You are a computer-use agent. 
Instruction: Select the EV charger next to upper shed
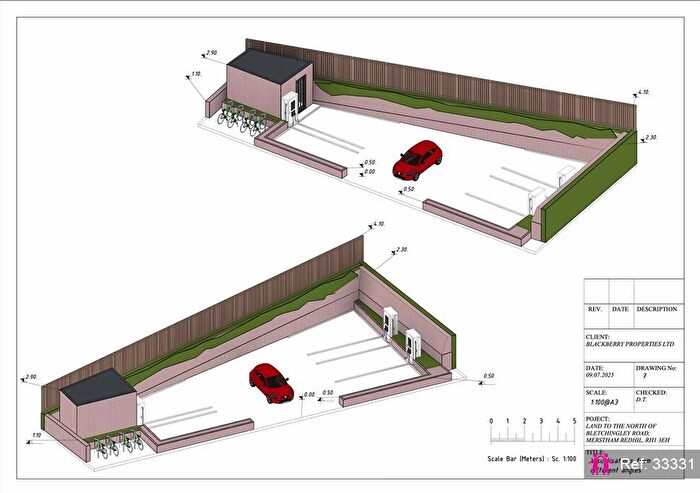coord(291,108)
